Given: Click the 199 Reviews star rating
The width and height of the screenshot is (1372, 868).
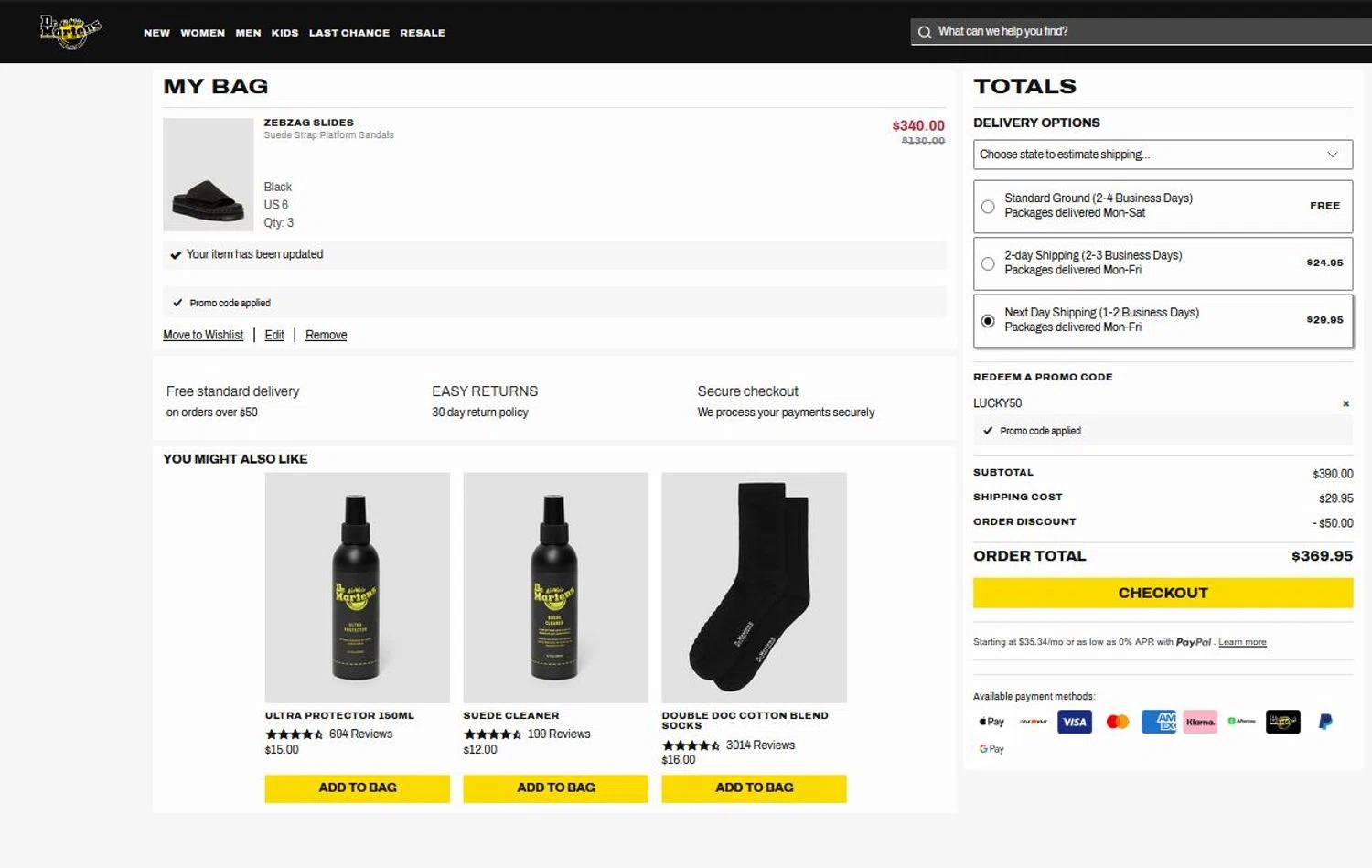Looking at the screenshot, I should pos(493,734).
